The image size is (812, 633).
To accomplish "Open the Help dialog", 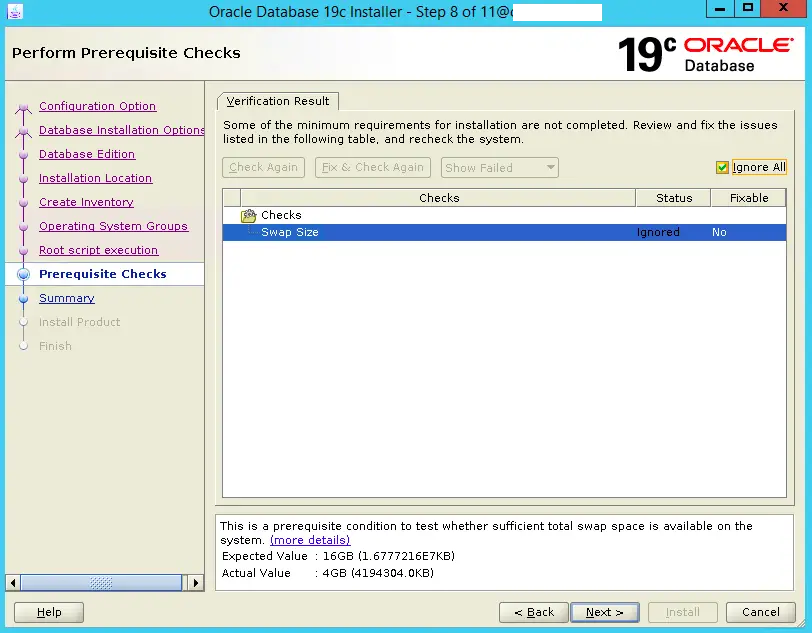I will pyautogui.click(x=49, y=612).
